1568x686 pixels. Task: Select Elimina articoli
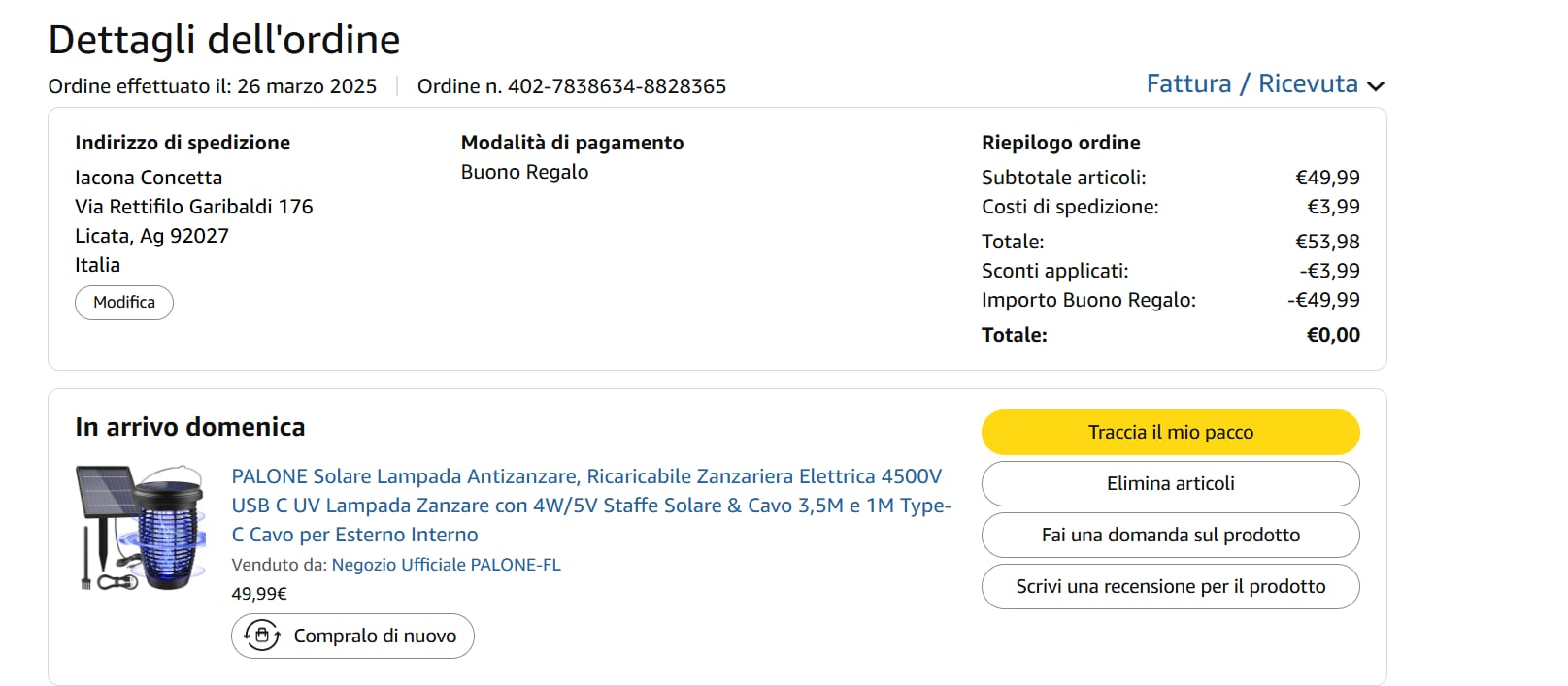coord(1170,483)
